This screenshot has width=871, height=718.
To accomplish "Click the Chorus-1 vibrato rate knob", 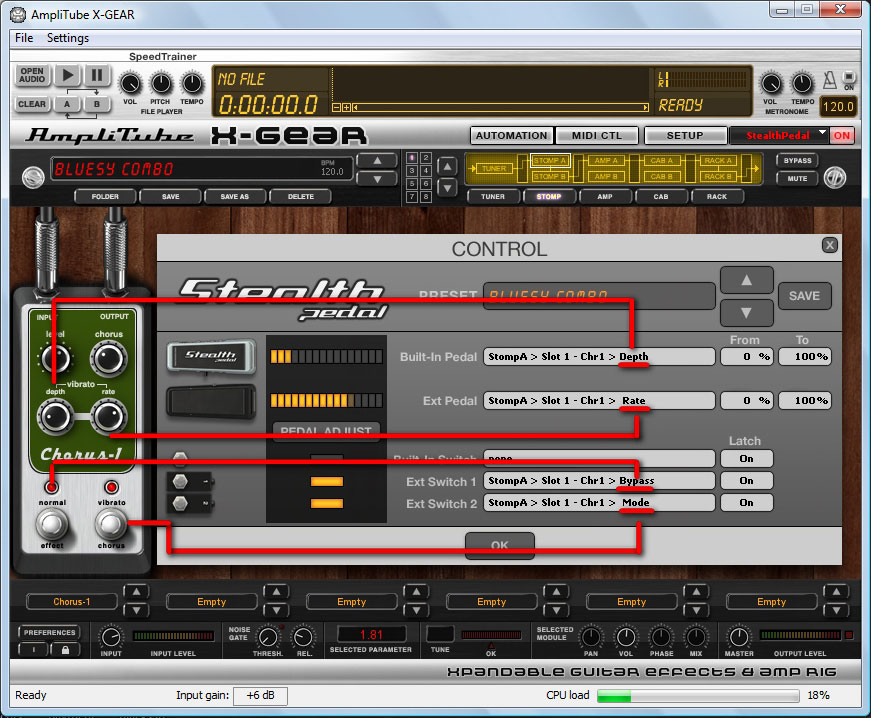I will click(109, 416).
